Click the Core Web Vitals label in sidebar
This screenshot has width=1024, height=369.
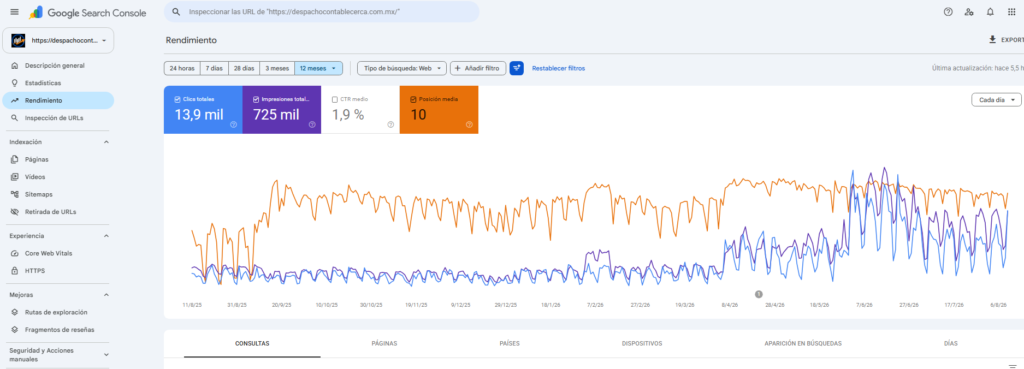(x=48, y=253)
